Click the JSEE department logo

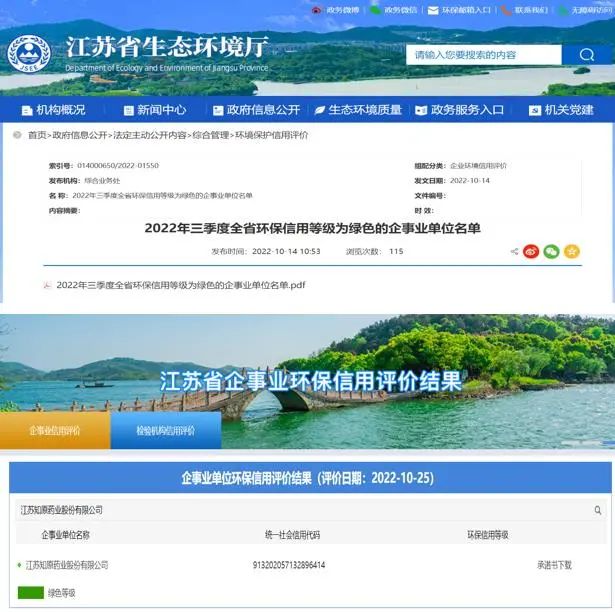pos(28,54)
